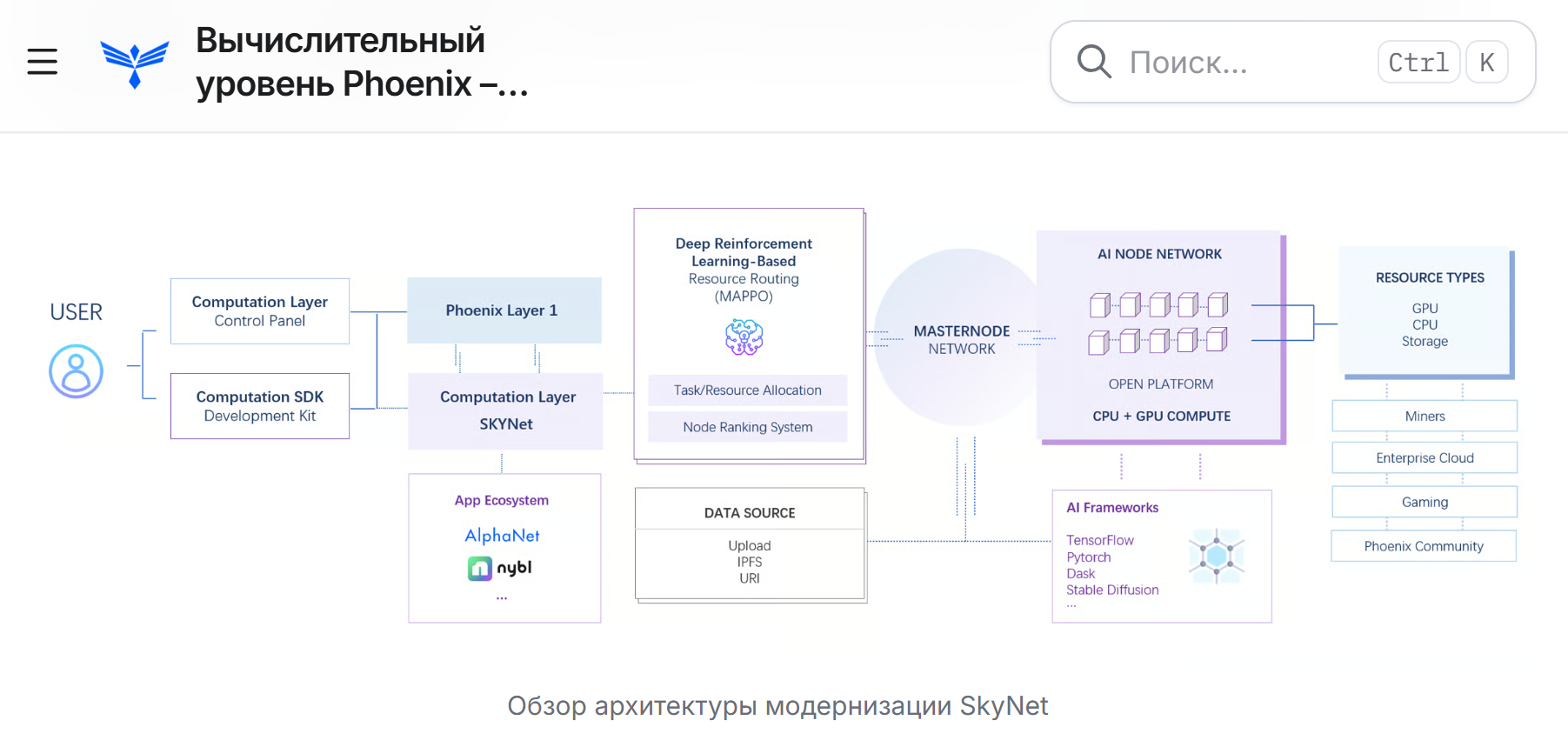Click the 'App Ecosystem' heading
Image resolution: width=1568 pixels, height=747 pixels.
coord(502,500)
